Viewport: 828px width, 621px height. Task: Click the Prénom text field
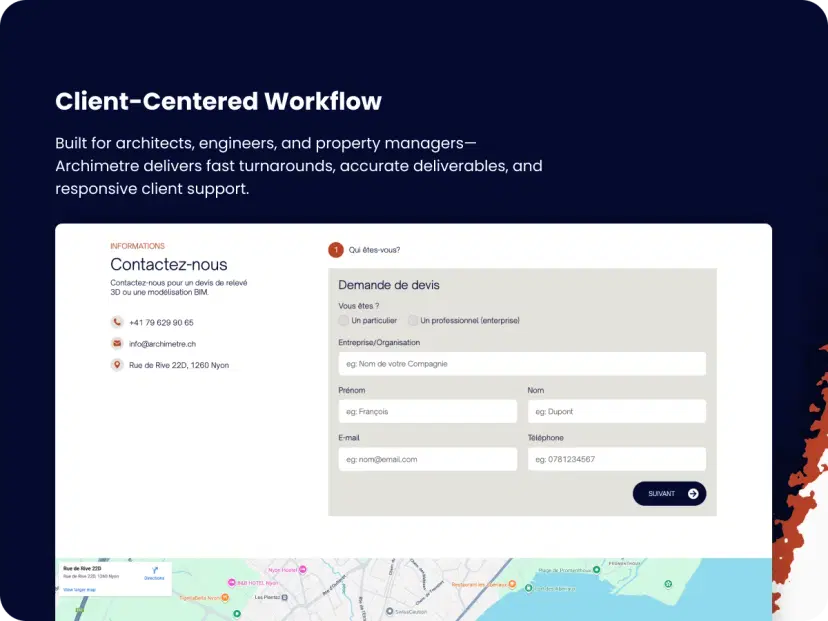427,411
